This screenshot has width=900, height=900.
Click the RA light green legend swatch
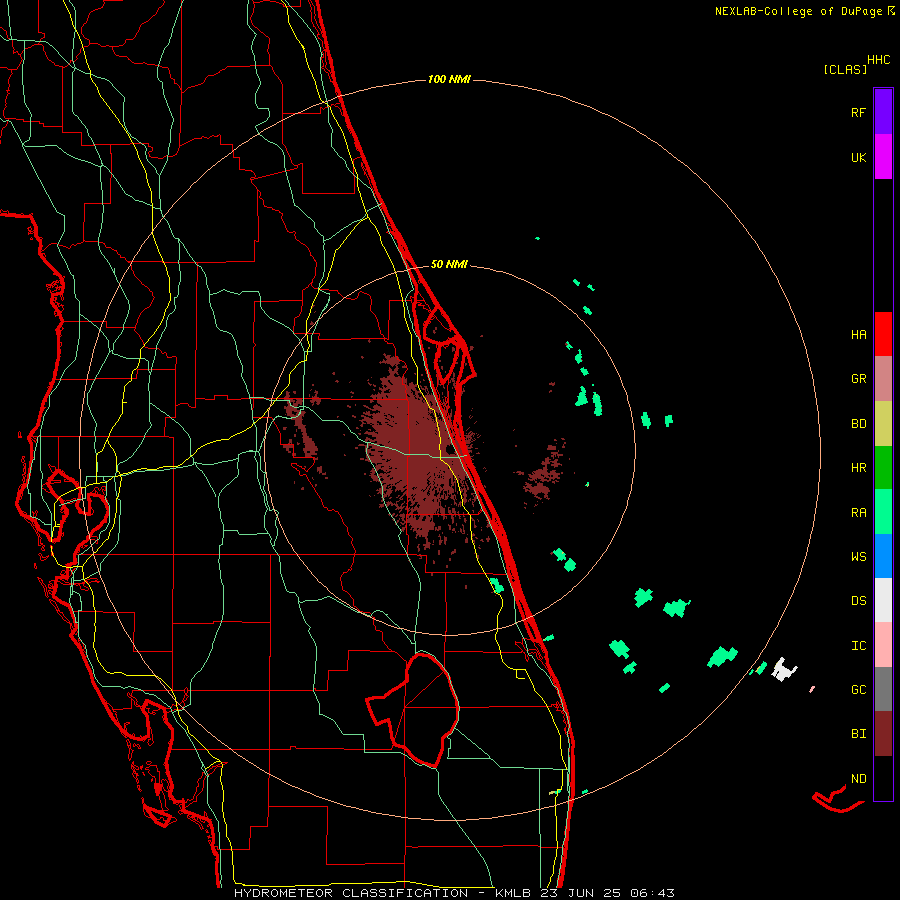(883, 512)
